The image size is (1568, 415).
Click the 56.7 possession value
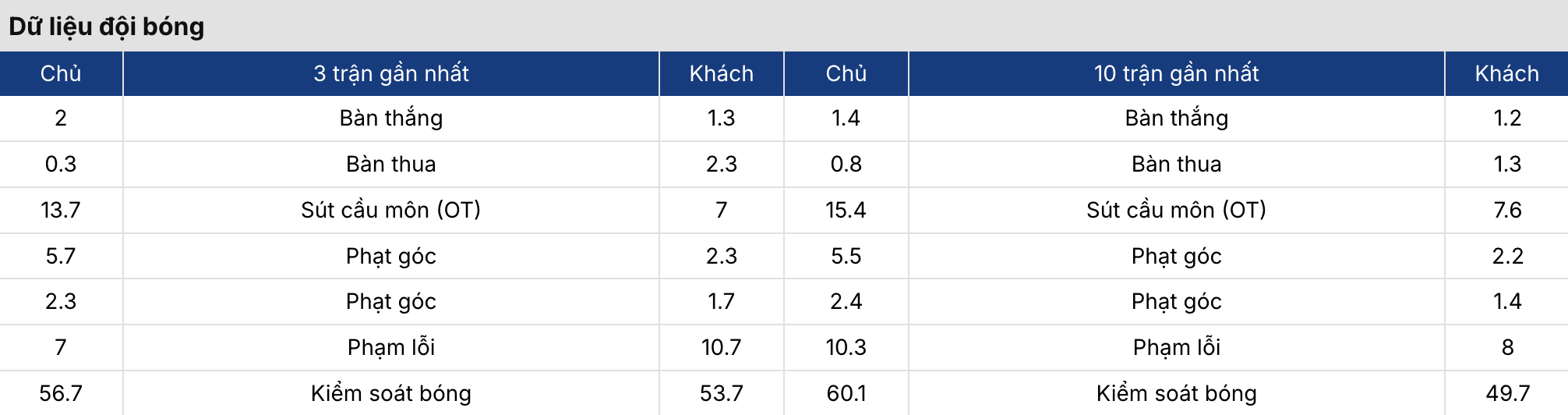(61, 393)
